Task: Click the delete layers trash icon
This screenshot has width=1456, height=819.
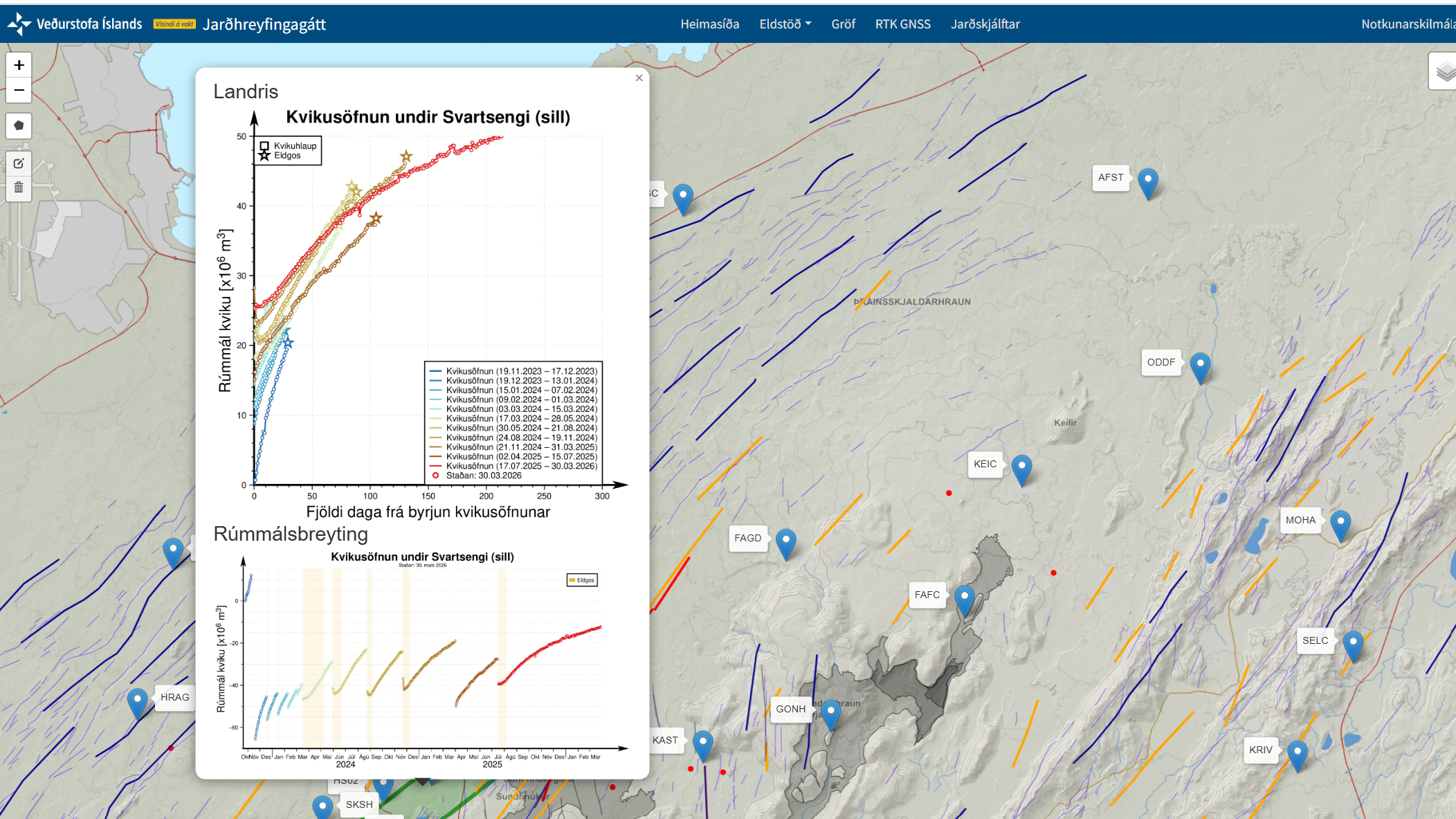Action: point(19,188)
